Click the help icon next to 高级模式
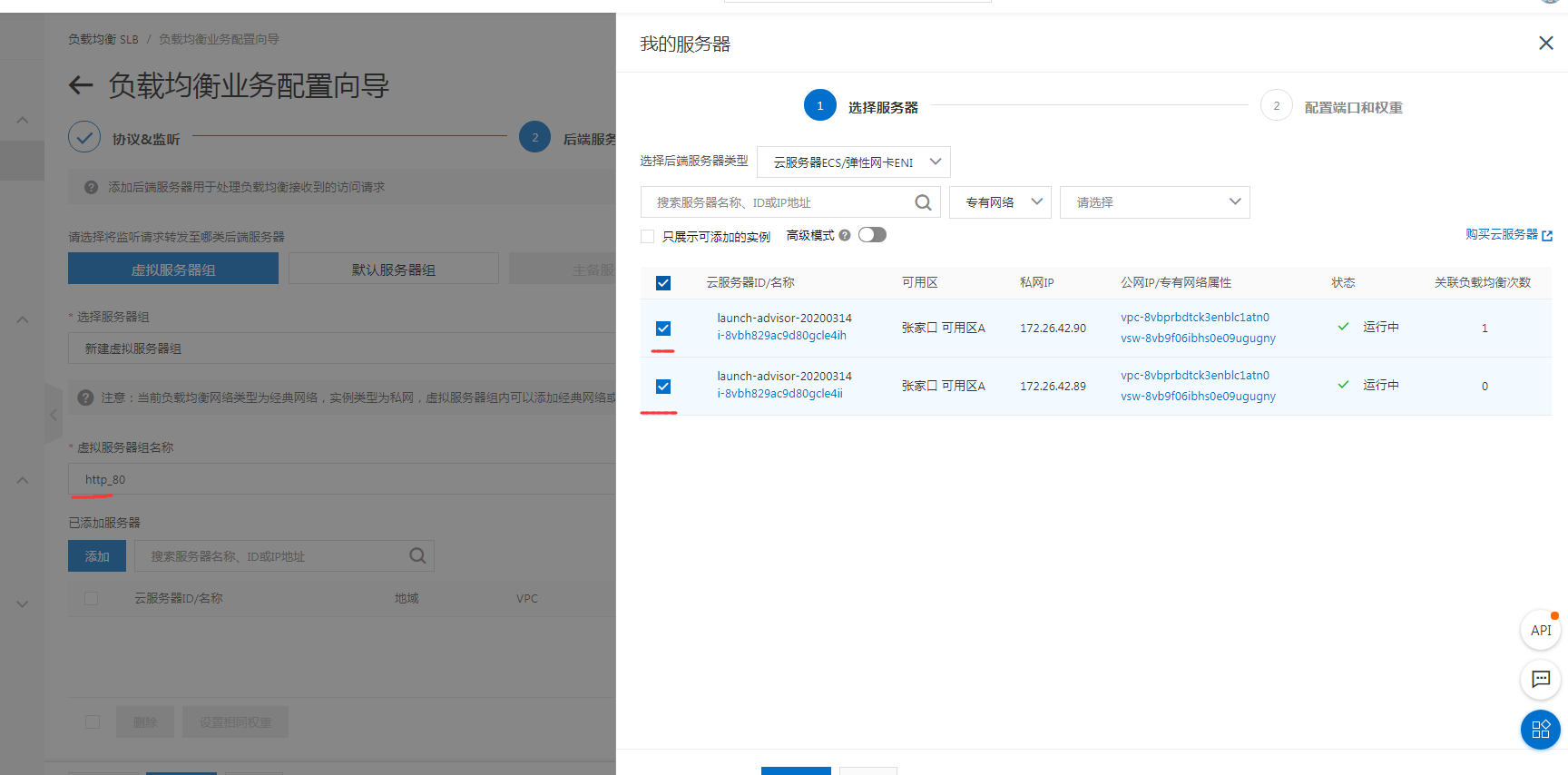The width and height of the screenshot is (1568, 775). point(845,235)
